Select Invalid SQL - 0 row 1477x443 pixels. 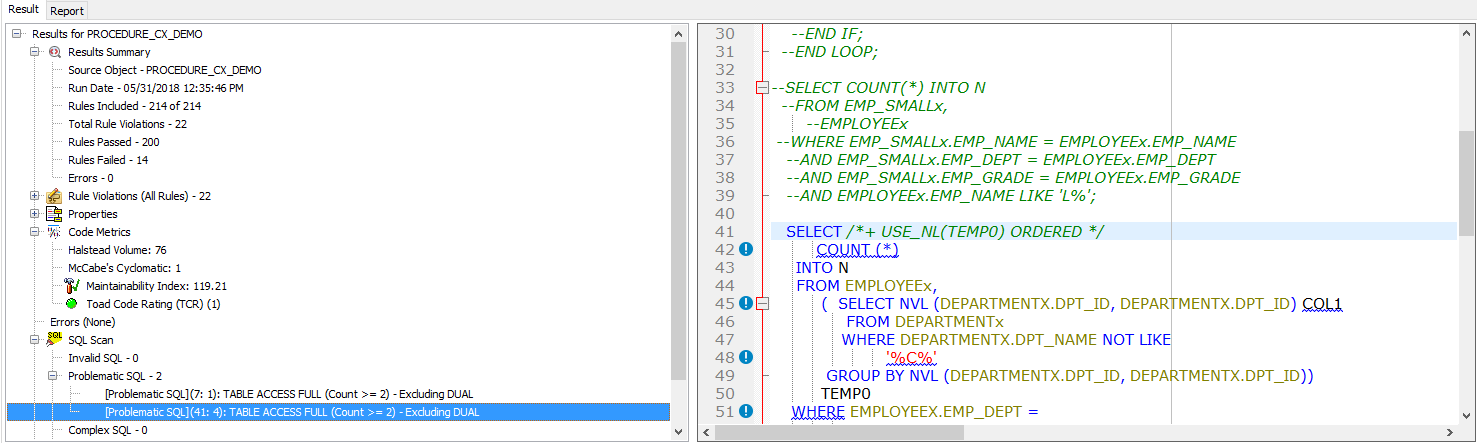click(103, 358)
